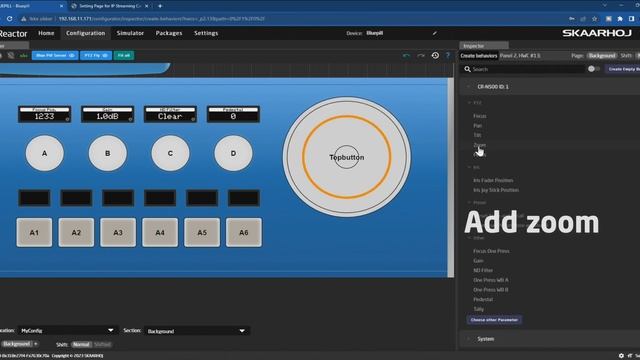Click panel button B

pyautogui.click(x=108, y=153)
